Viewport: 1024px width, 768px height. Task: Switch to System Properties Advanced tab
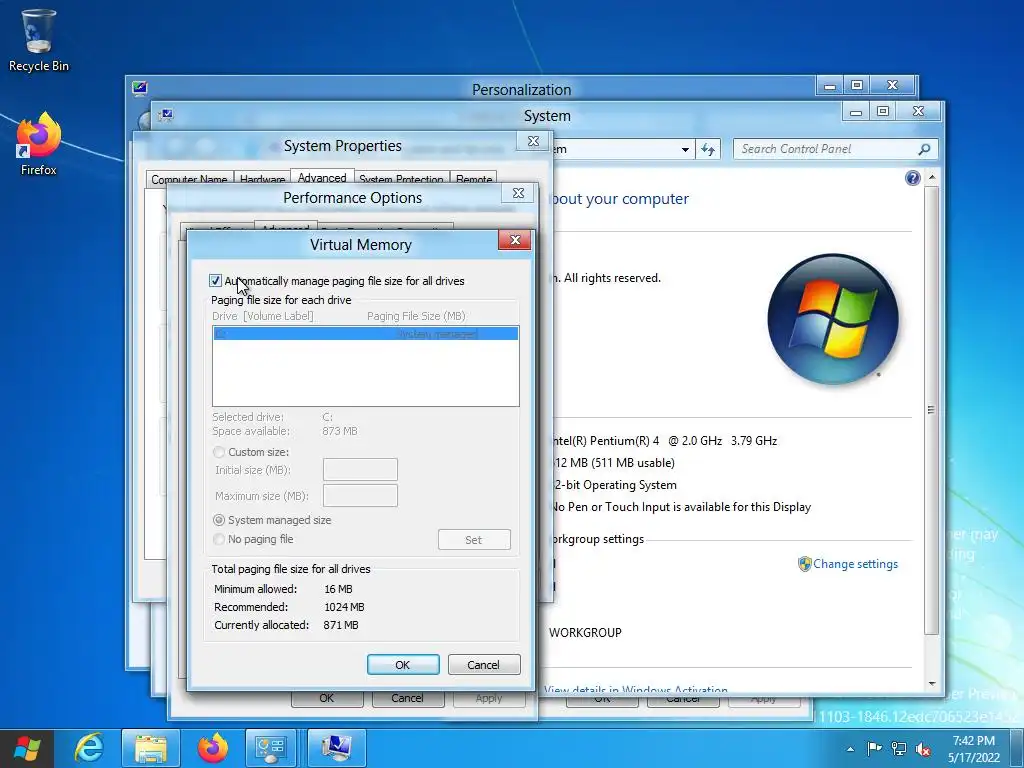(x=322, y=178)
